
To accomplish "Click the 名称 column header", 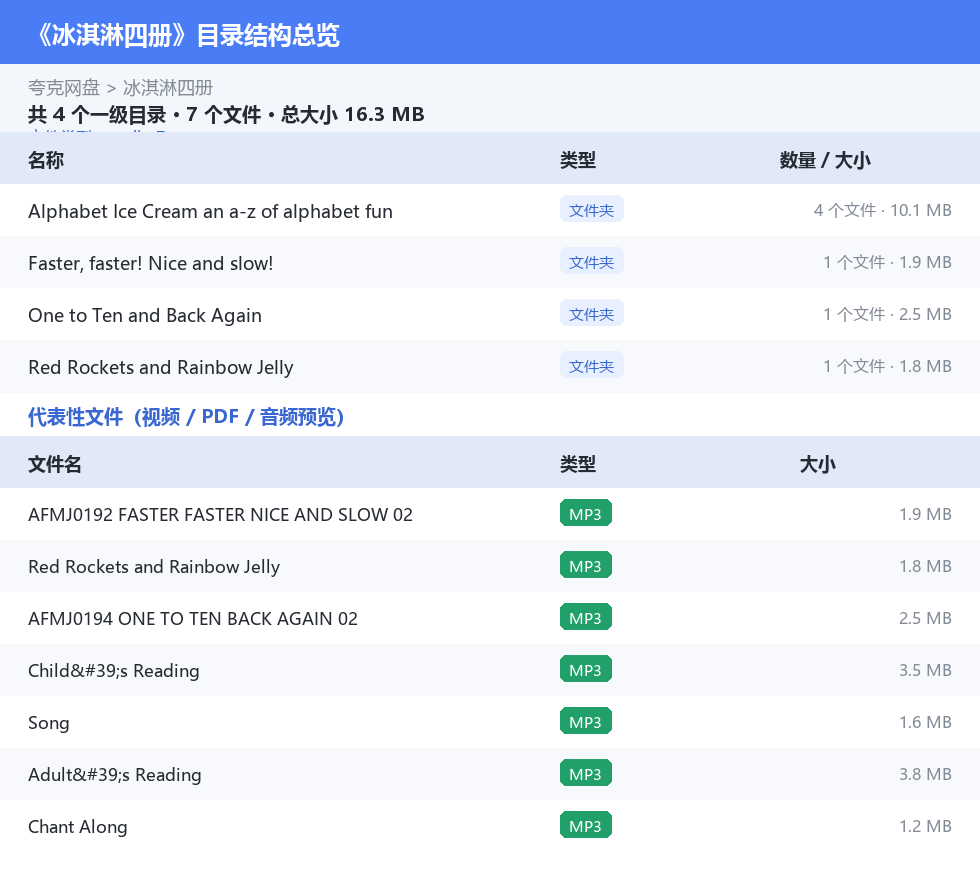I will (x=46, y=160).
